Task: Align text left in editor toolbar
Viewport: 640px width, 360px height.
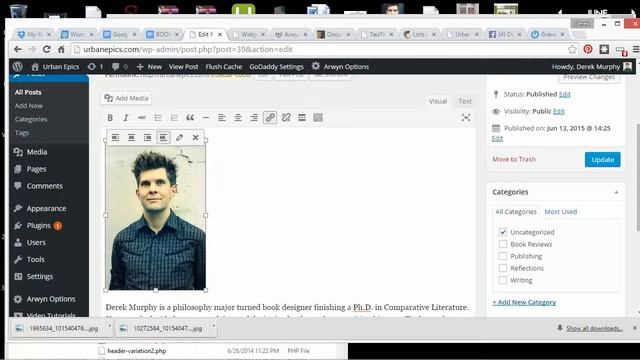Action: tap(222, 118)
